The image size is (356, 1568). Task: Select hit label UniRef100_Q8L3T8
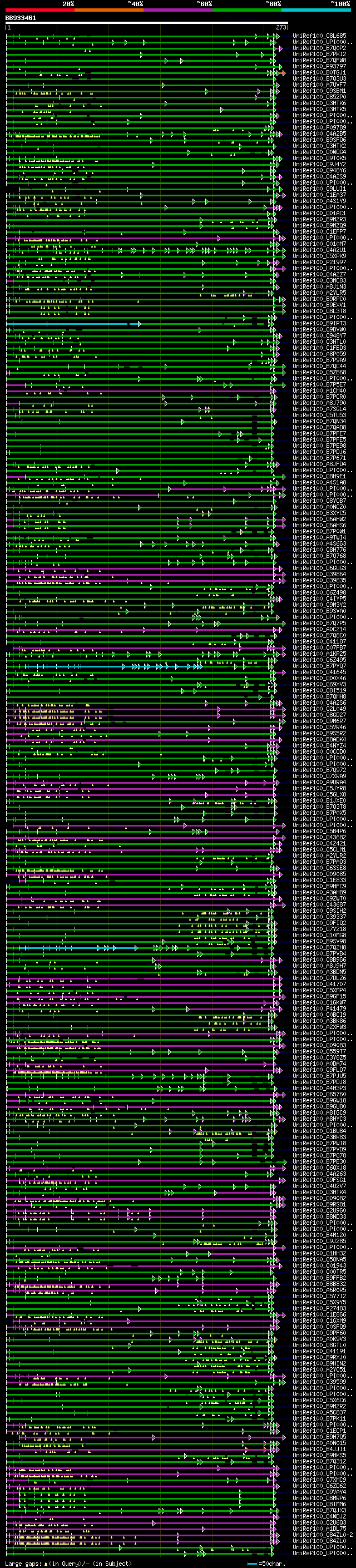(x=319, y=311)
